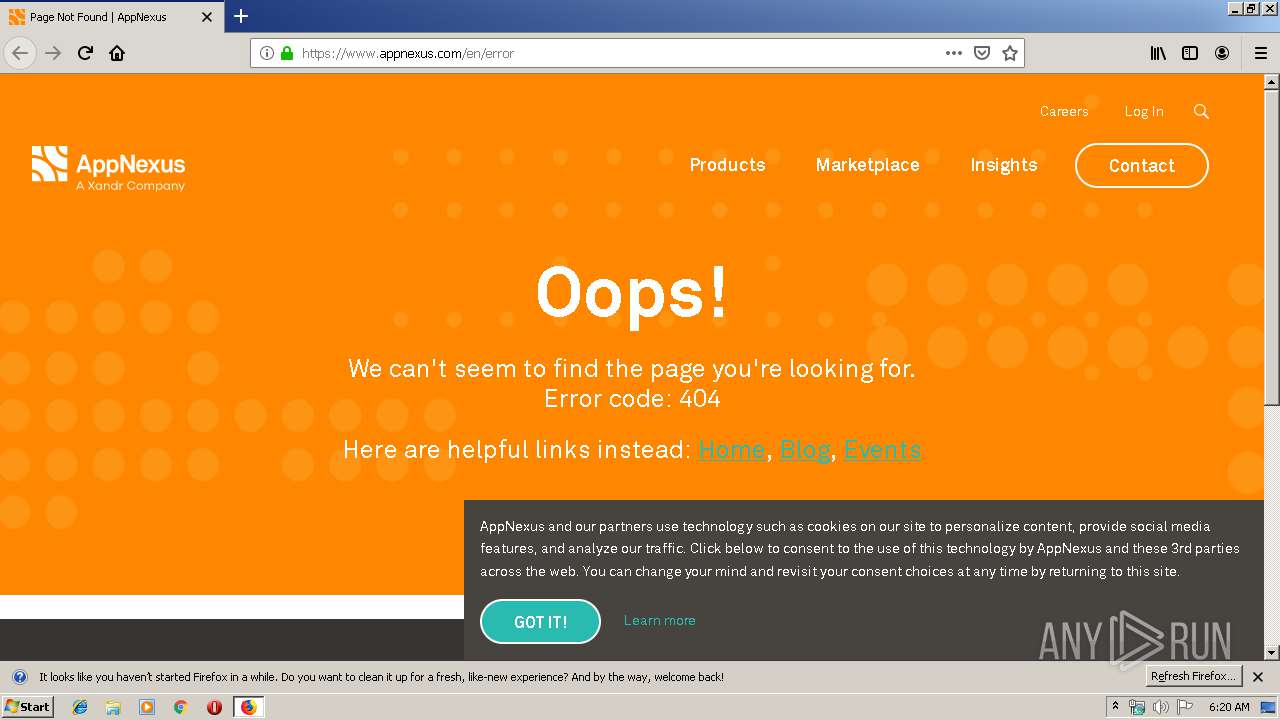The width and height of the screenshot is (1280, 720).
Task: Click the green padlock security icon
Action: coord(287,53)
